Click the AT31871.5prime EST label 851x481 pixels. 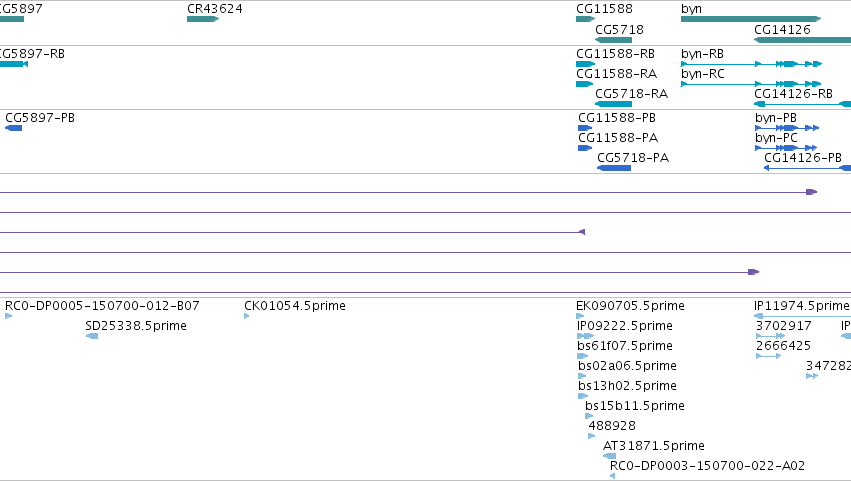click(654, 446)
